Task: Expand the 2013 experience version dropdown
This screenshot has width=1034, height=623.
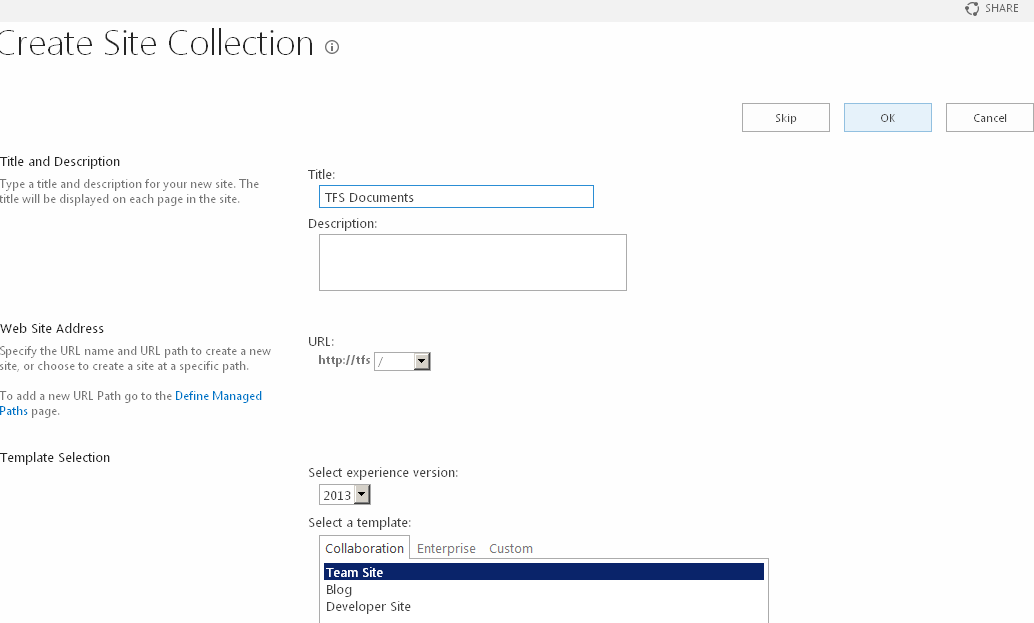Action: point(361,495)
